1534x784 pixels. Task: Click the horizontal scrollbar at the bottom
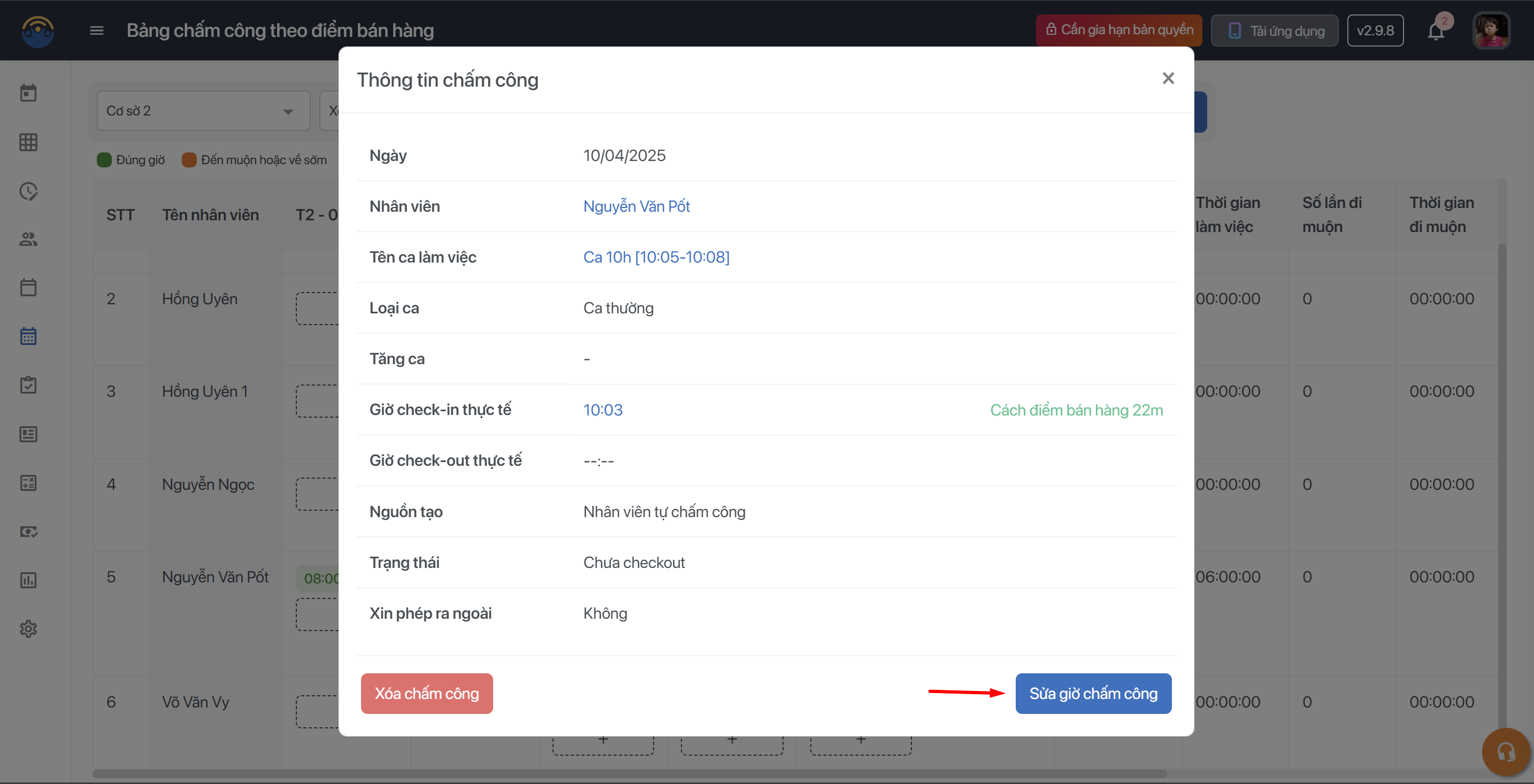coord(629,774)
